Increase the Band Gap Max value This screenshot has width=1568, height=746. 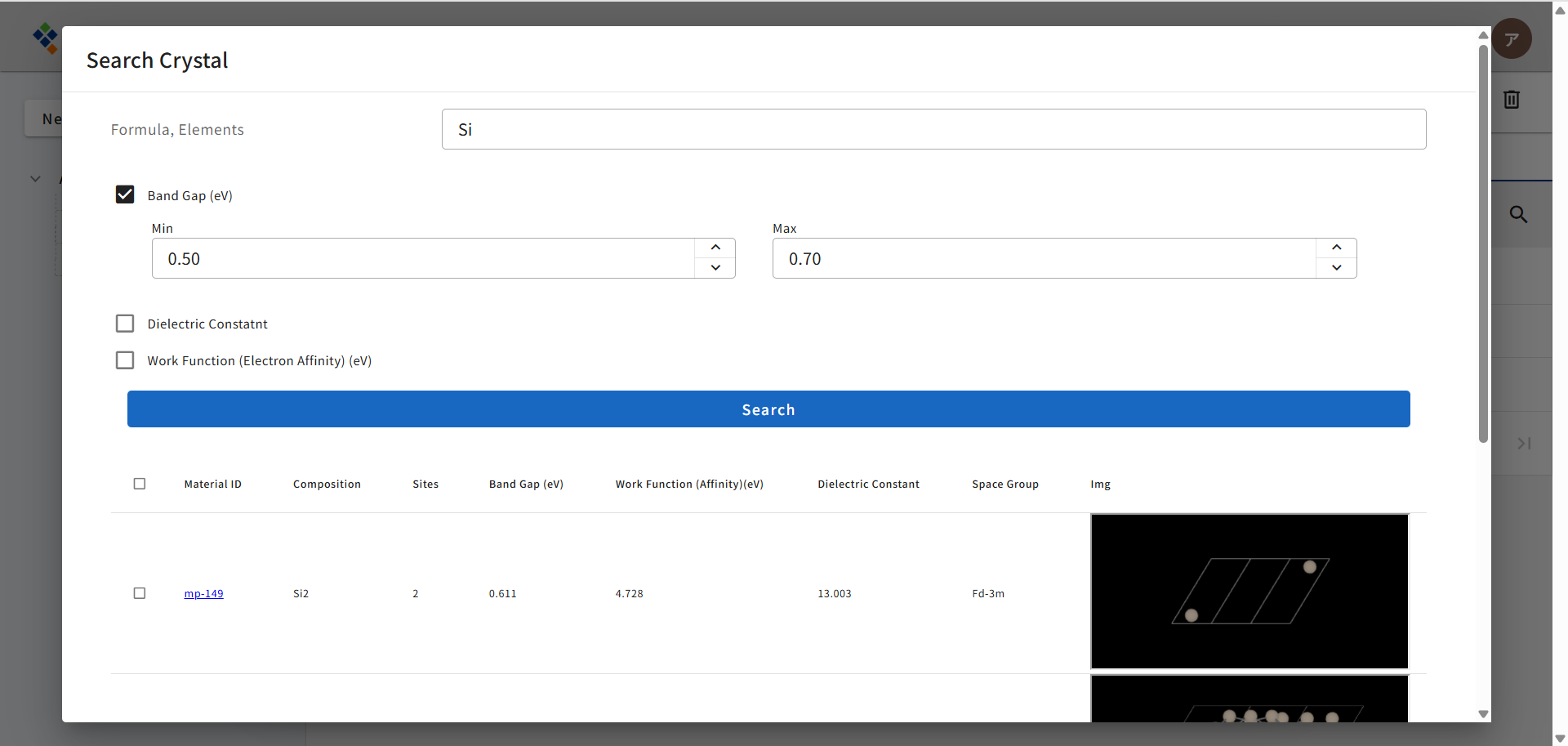click(x=1336, y=248)
